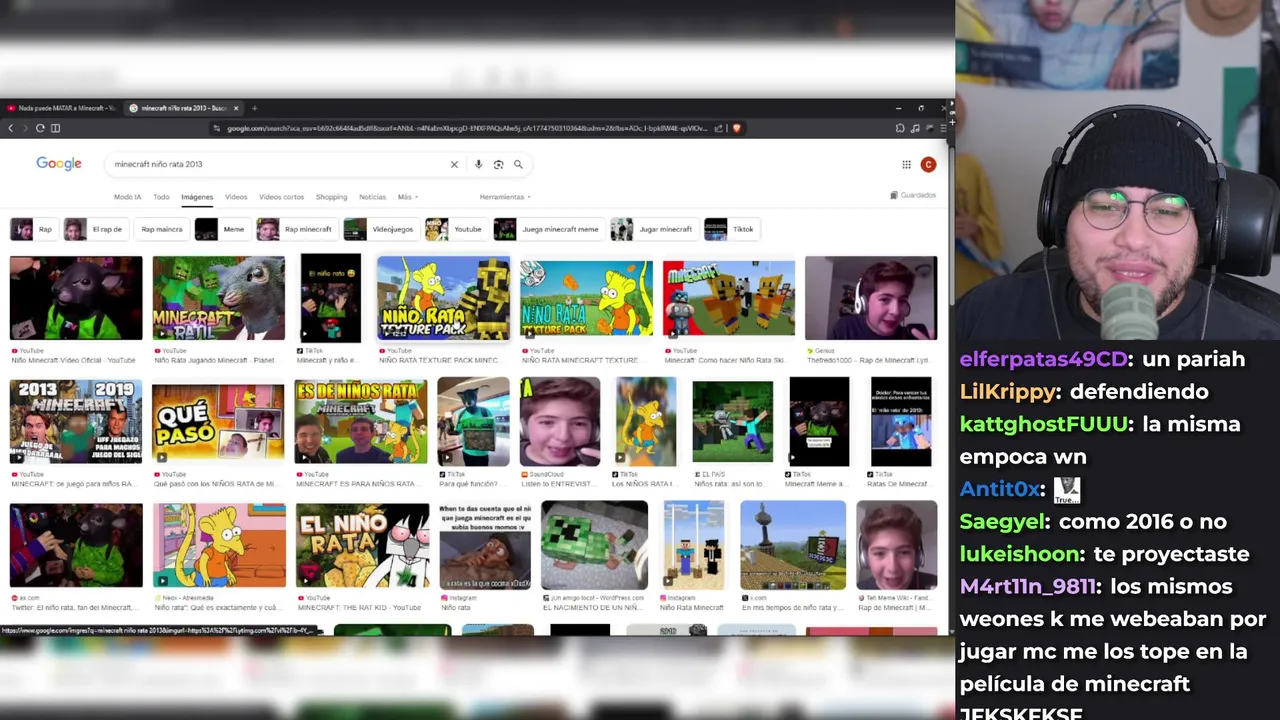The height and width of the screenshot is (720, 1280).
Task: Open the MINECRAFT PATIL rat mask thumbnail
Action: click(x=218, y=298)
